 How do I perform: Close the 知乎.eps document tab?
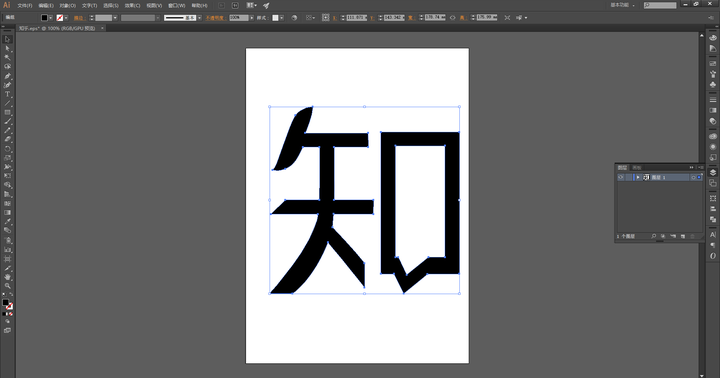click(x=102, y=28)
